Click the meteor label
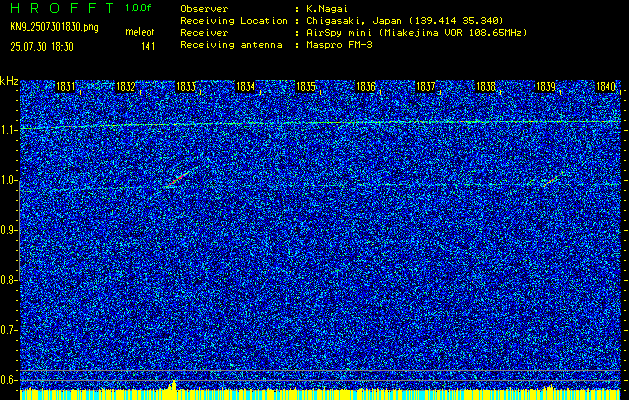This screenshot has height=400, width=629. [140, 32]
